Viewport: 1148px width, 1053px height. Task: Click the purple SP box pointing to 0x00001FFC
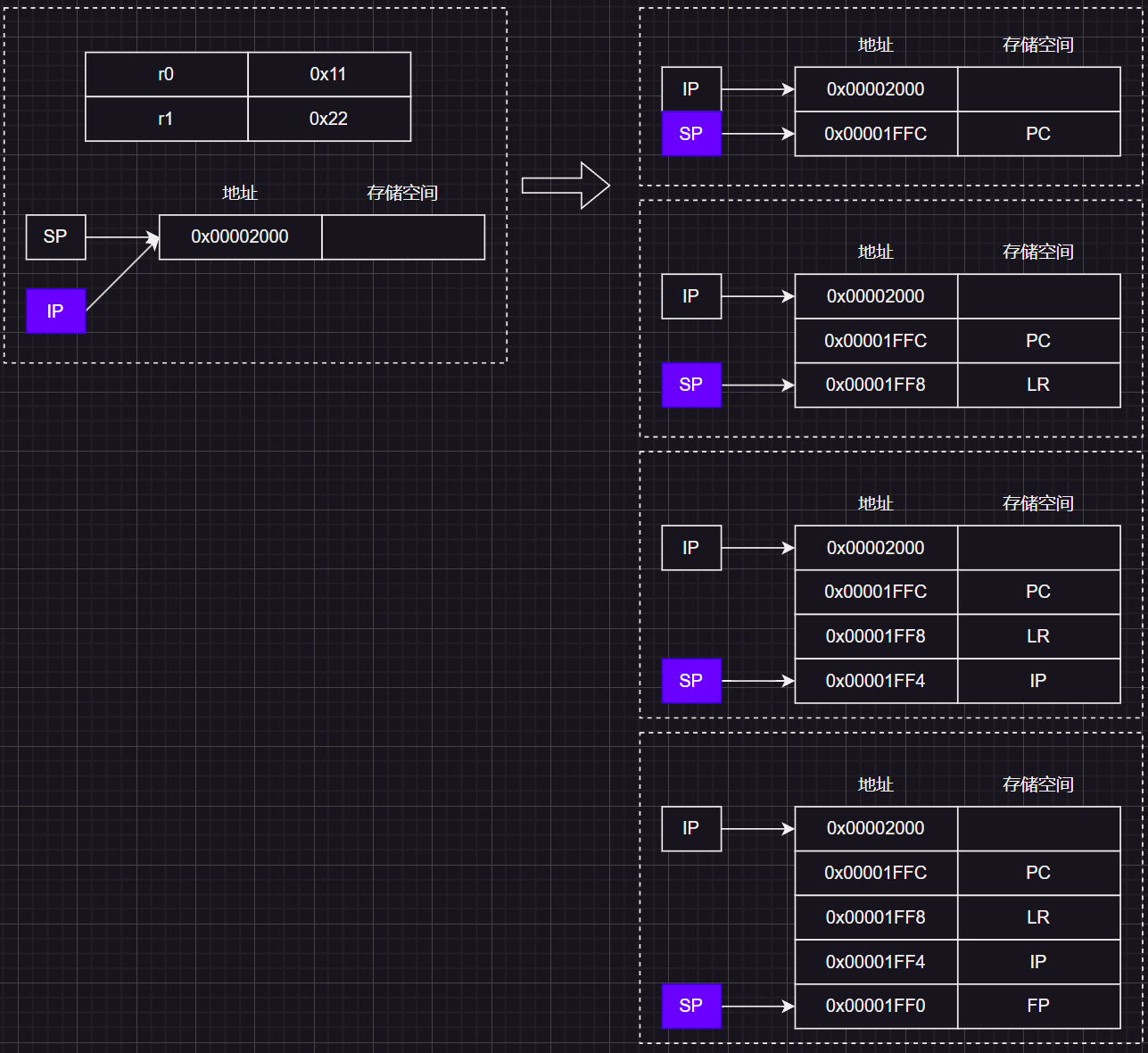coord(691,134)
